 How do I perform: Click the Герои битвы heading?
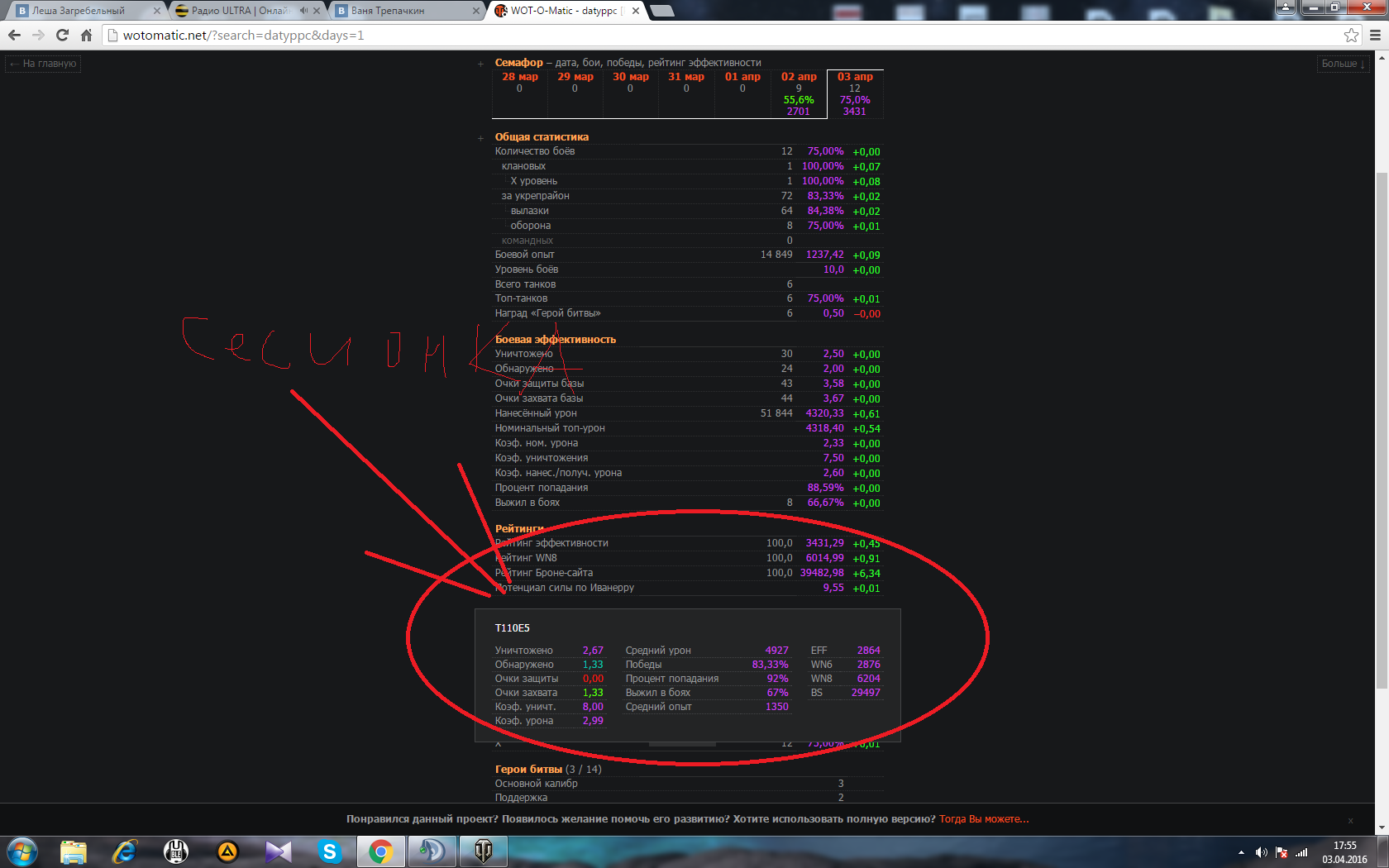point(528,770)
